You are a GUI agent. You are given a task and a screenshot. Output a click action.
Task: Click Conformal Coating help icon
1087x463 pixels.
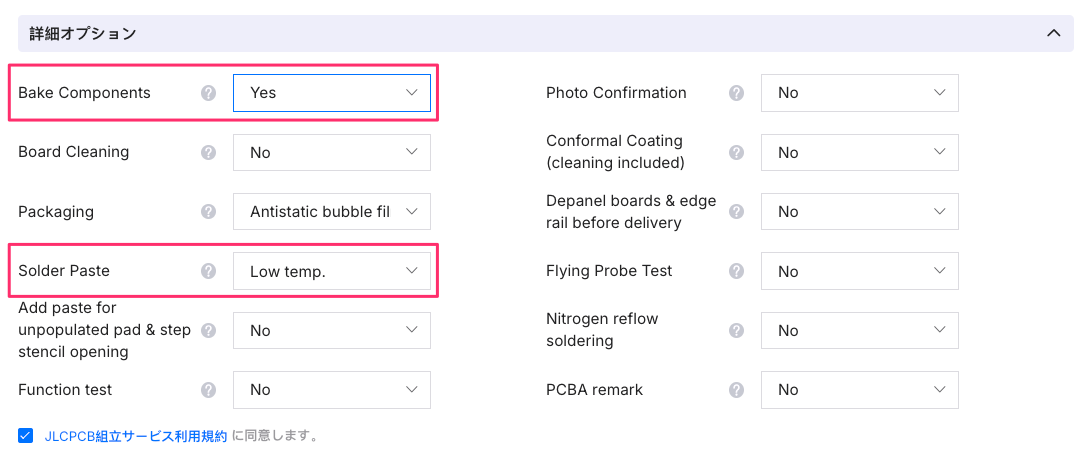coord(736,153)
